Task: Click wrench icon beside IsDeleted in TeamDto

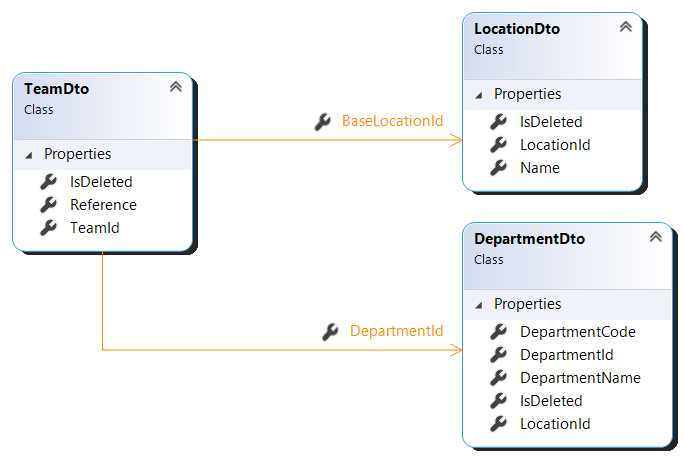Action: click(48, 182)
